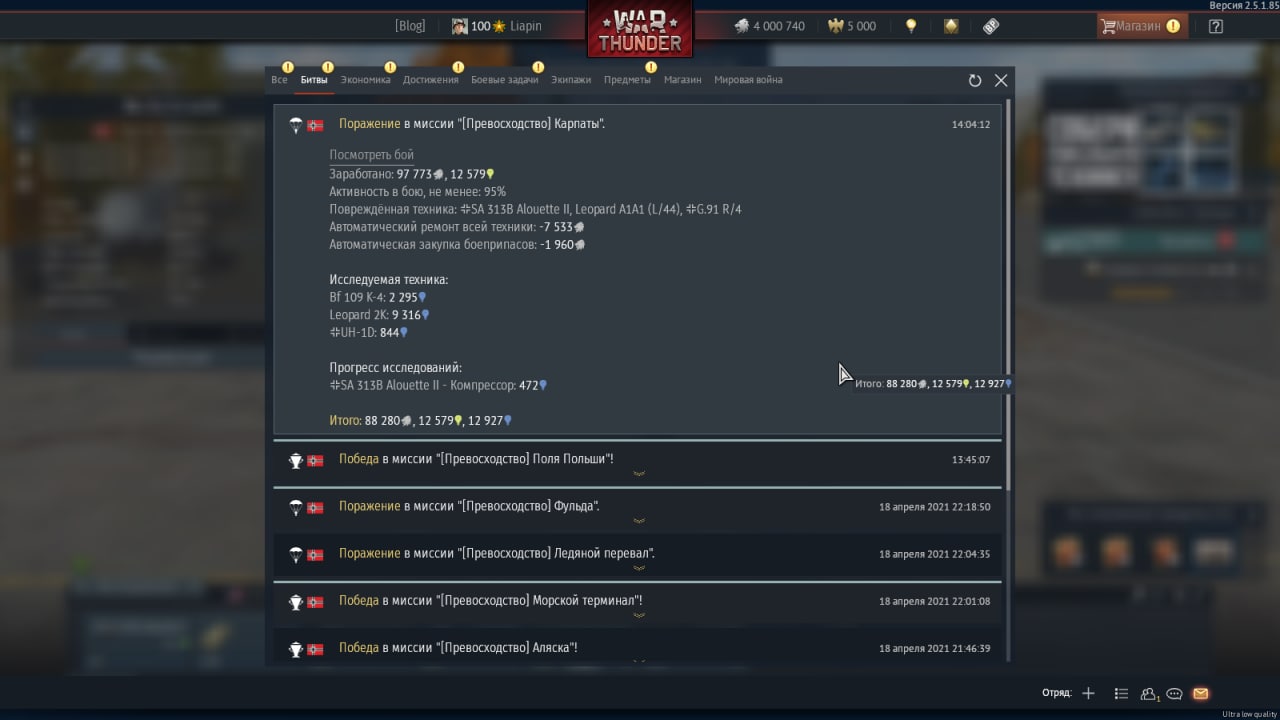
Task: Click the plus icon next to Отряд
Action: tap(1089, 693)
